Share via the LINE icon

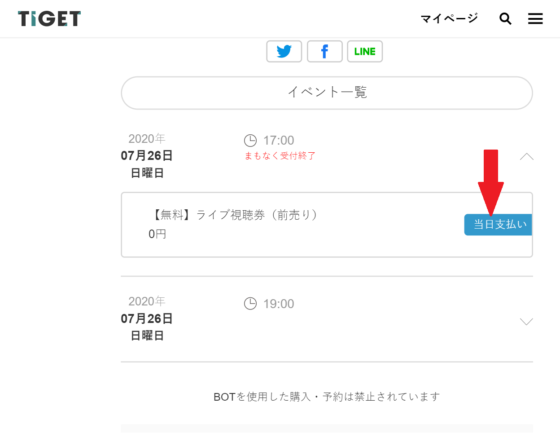[x=365, y=51]
